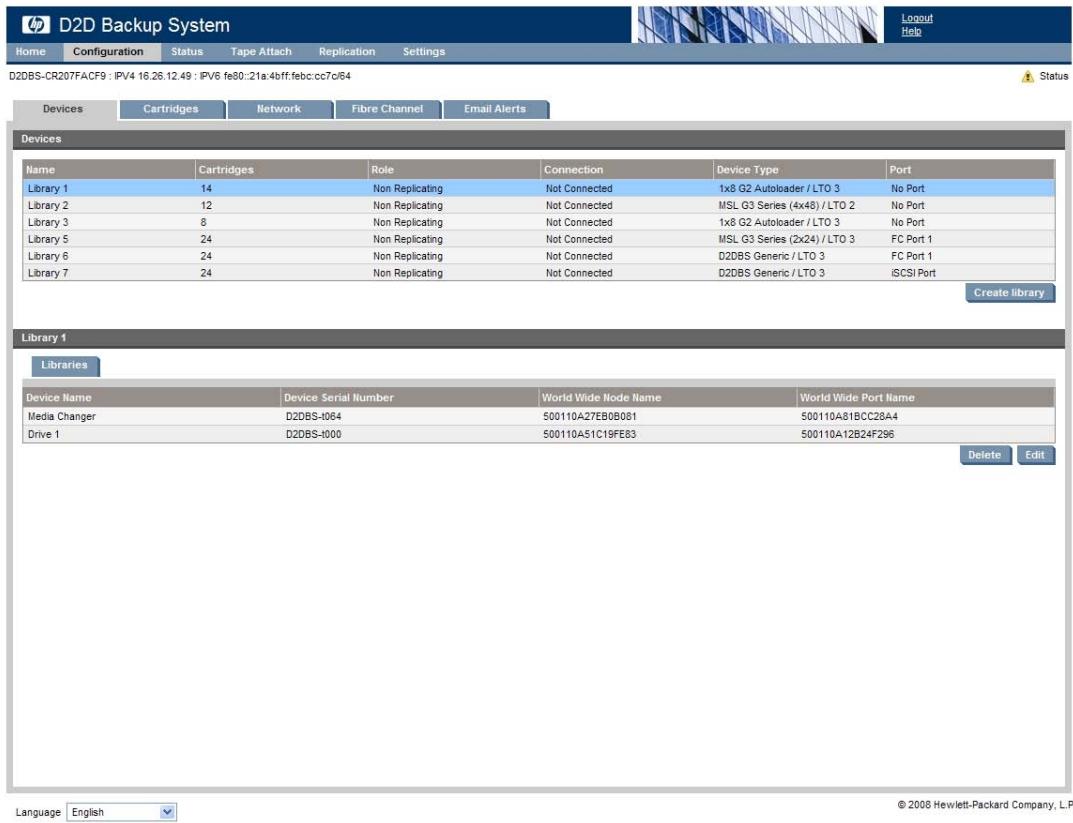Open the Tape Attach menu
The height and width of the screenshot is (823, 1073).
coord(261,51)
